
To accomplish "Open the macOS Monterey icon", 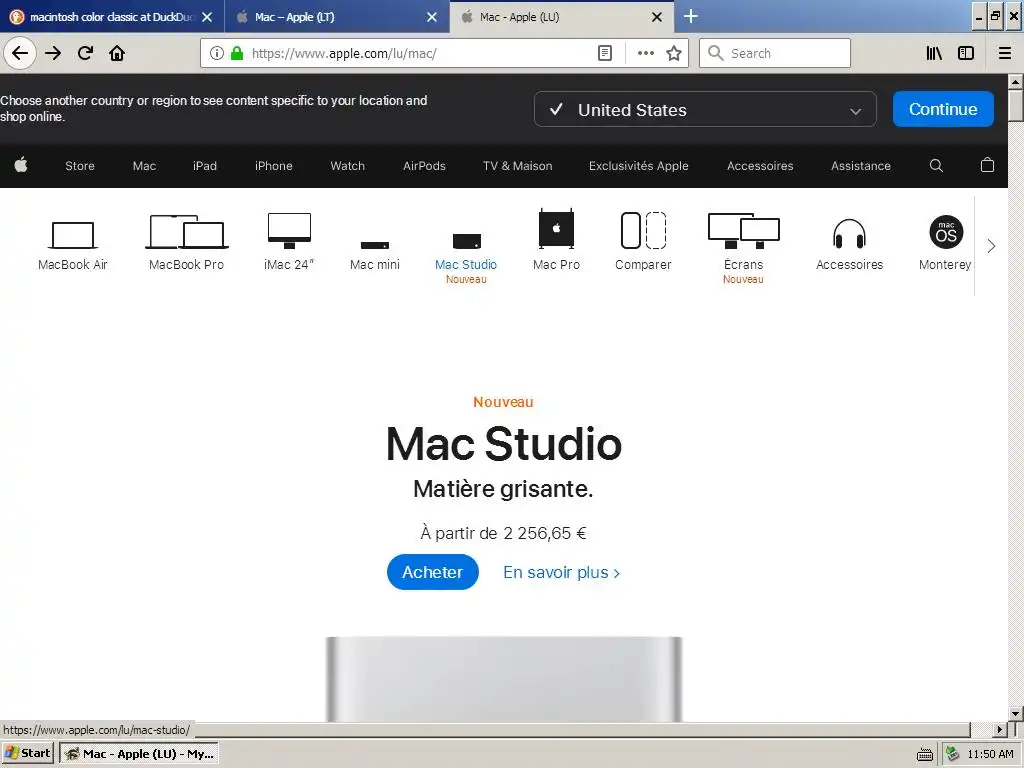I will [946, 232].
